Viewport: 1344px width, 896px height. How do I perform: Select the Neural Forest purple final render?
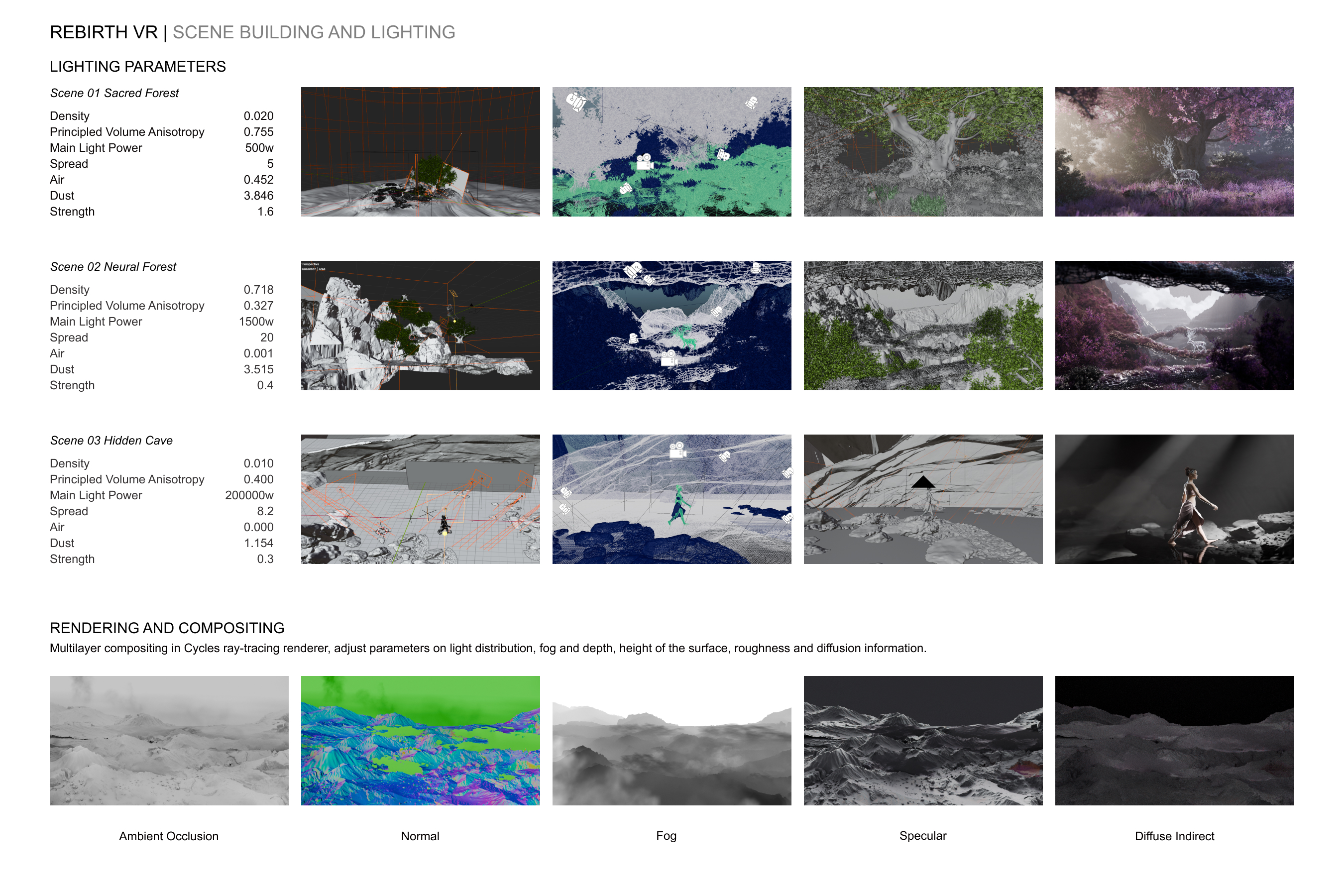1175,326
